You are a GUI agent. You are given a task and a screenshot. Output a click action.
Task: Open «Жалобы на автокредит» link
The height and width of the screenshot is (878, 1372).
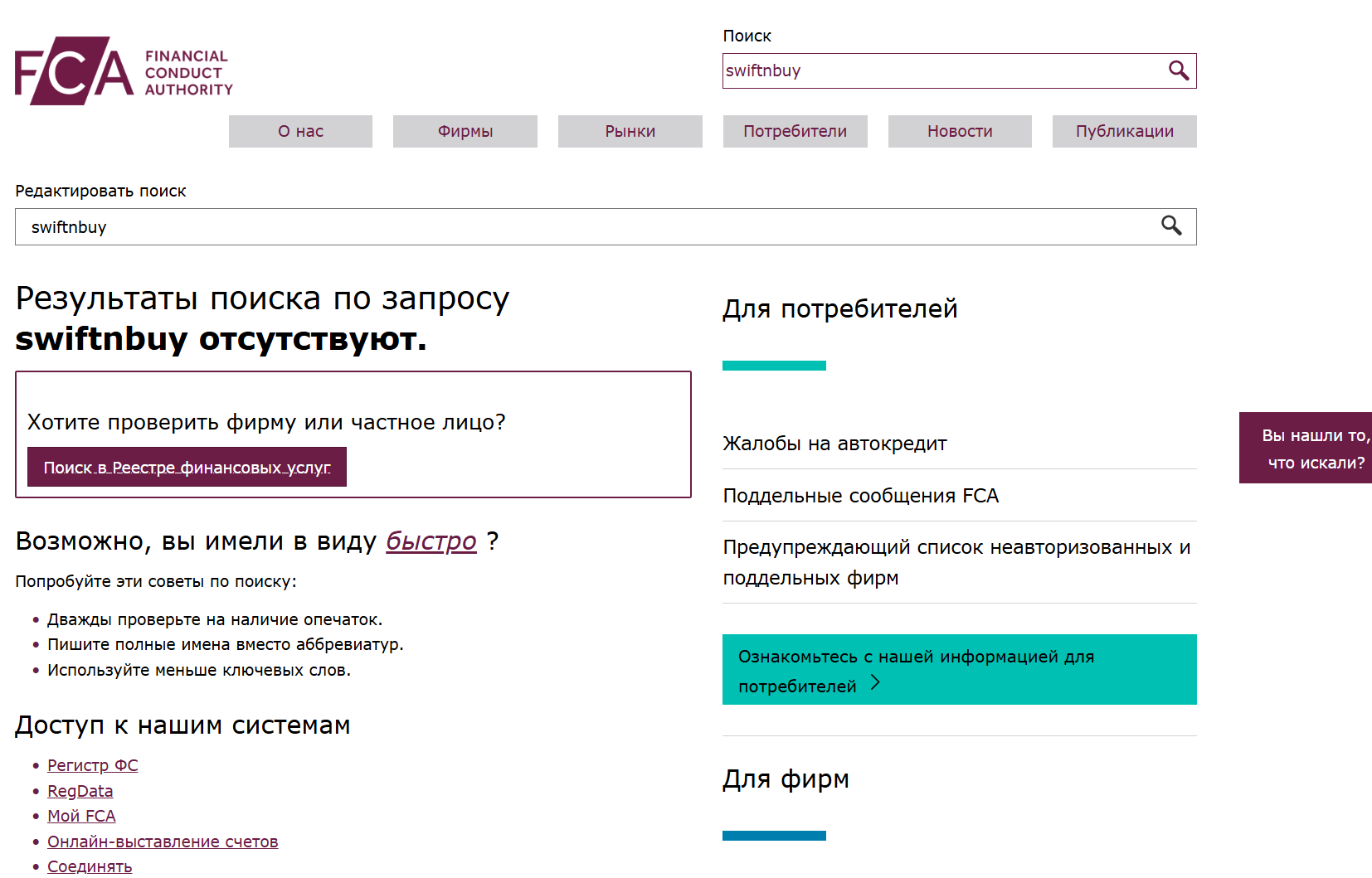point(834,444)
